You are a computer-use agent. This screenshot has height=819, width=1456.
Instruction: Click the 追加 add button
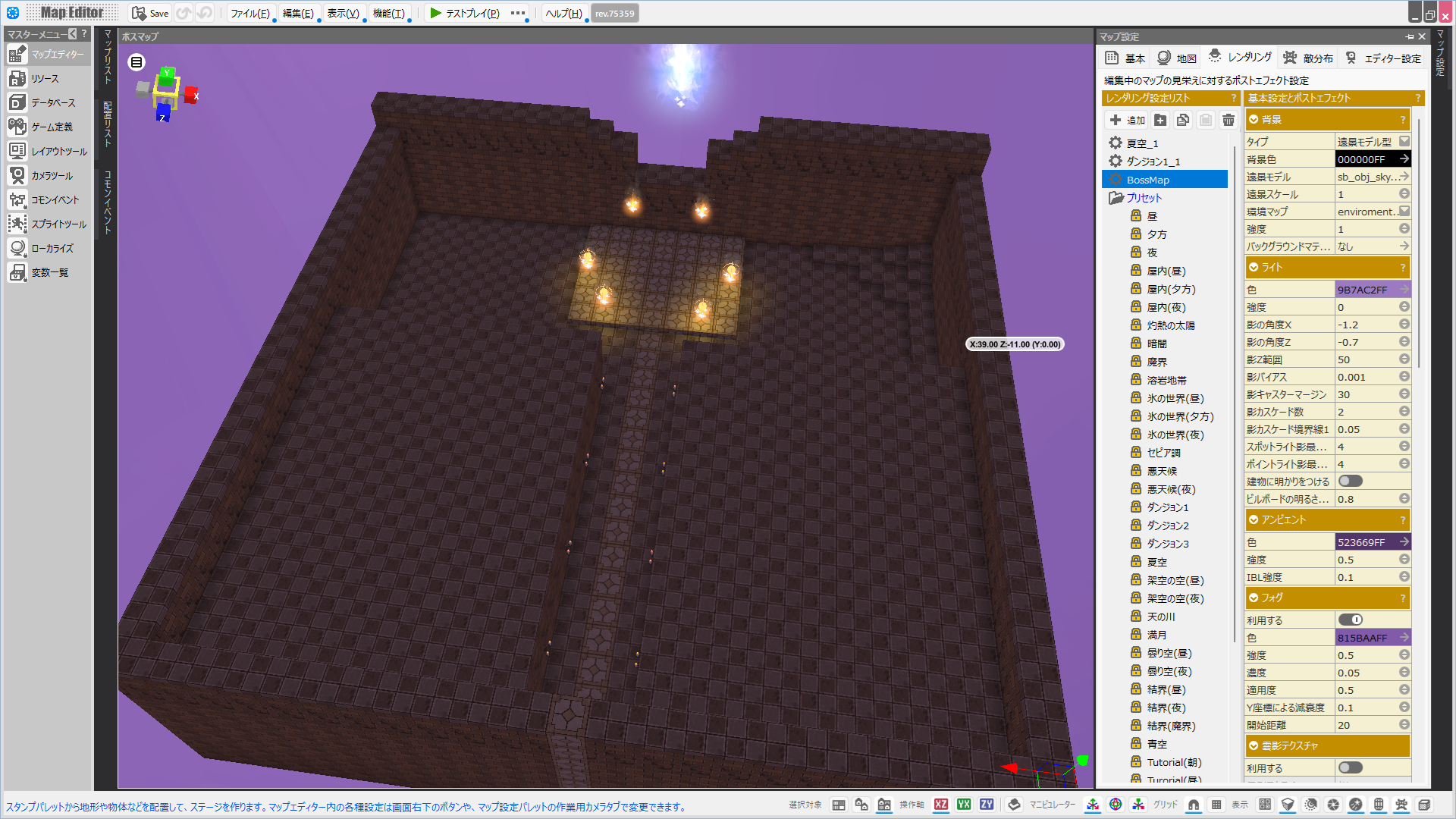pyautogui.click(x=1127, y=120)
